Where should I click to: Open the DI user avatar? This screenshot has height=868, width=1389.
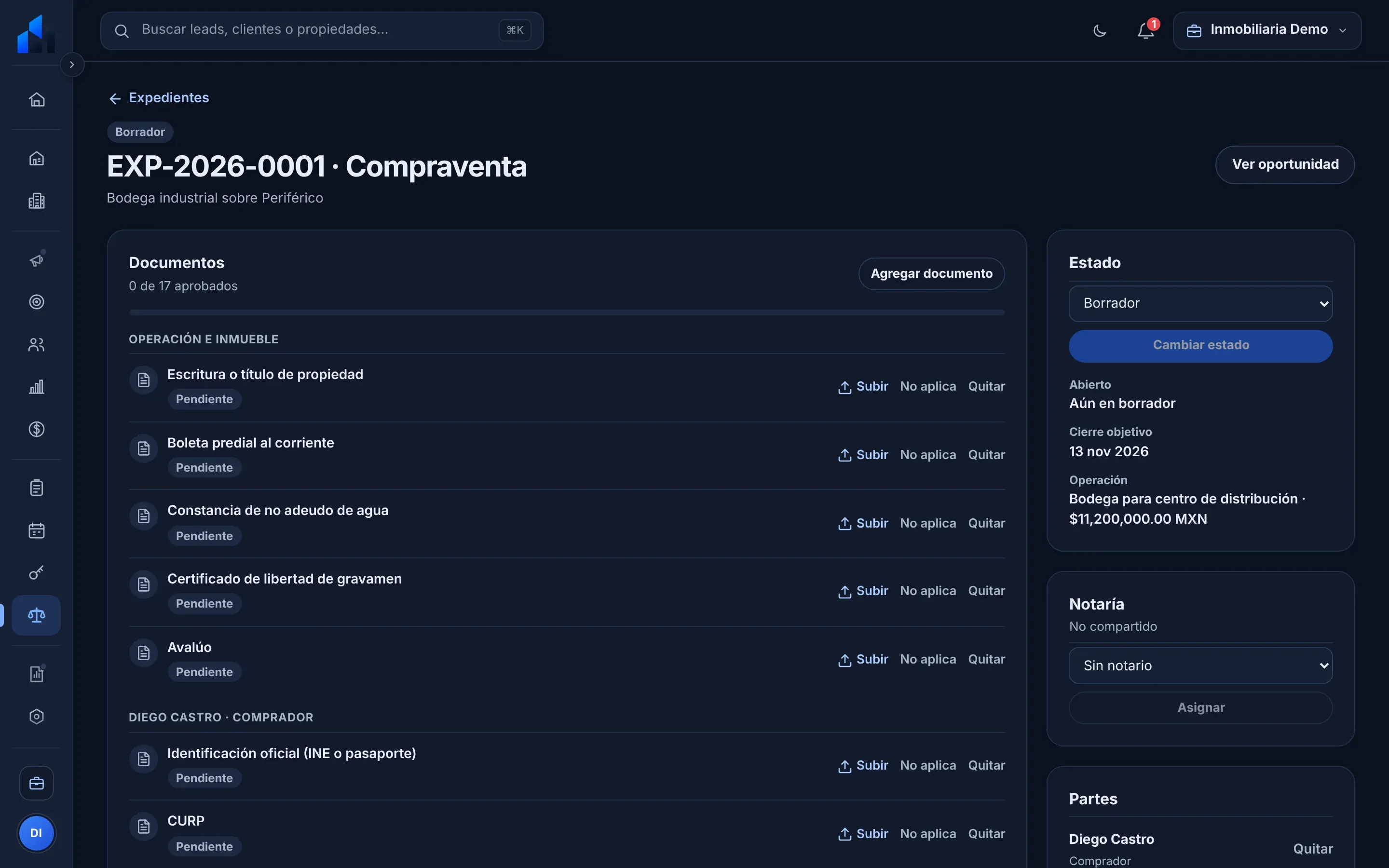36,833
